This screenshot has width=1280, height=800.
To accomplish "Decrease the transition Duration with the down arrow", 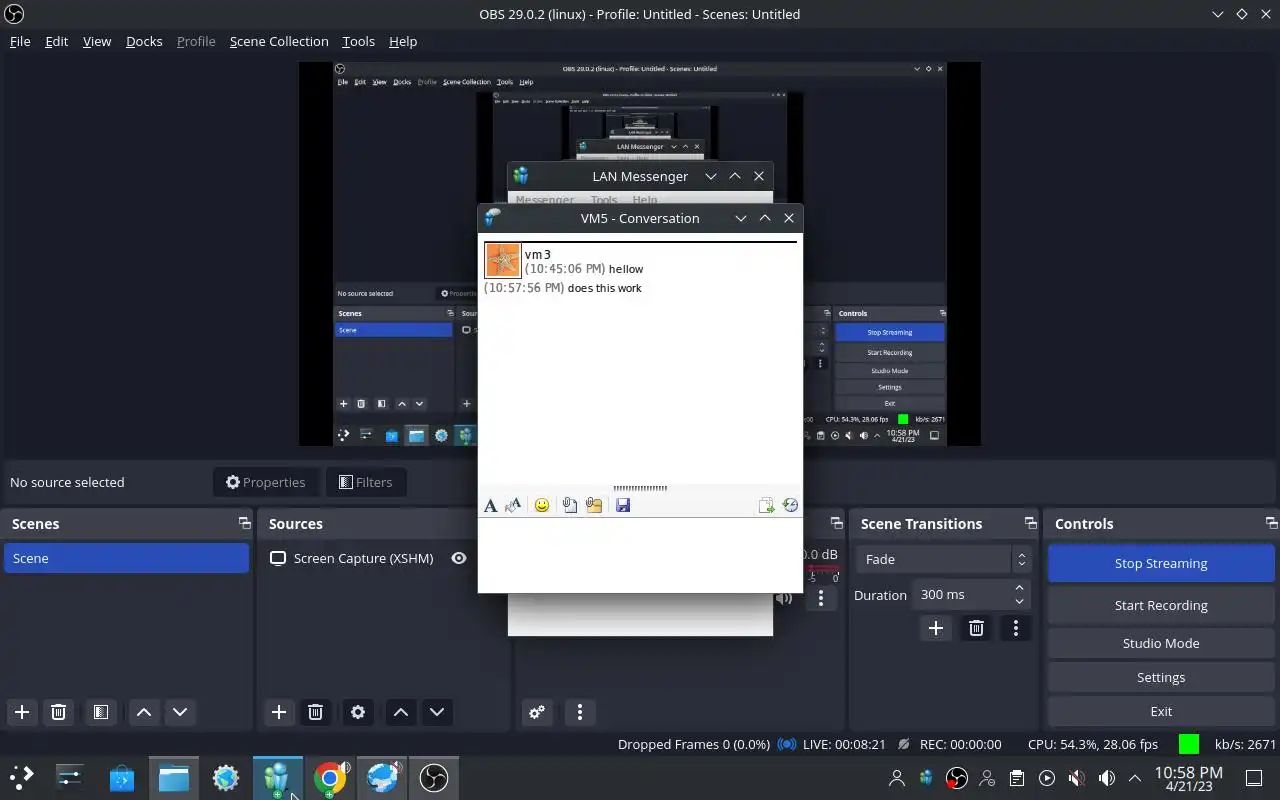I will click(x=1019, y=601).
